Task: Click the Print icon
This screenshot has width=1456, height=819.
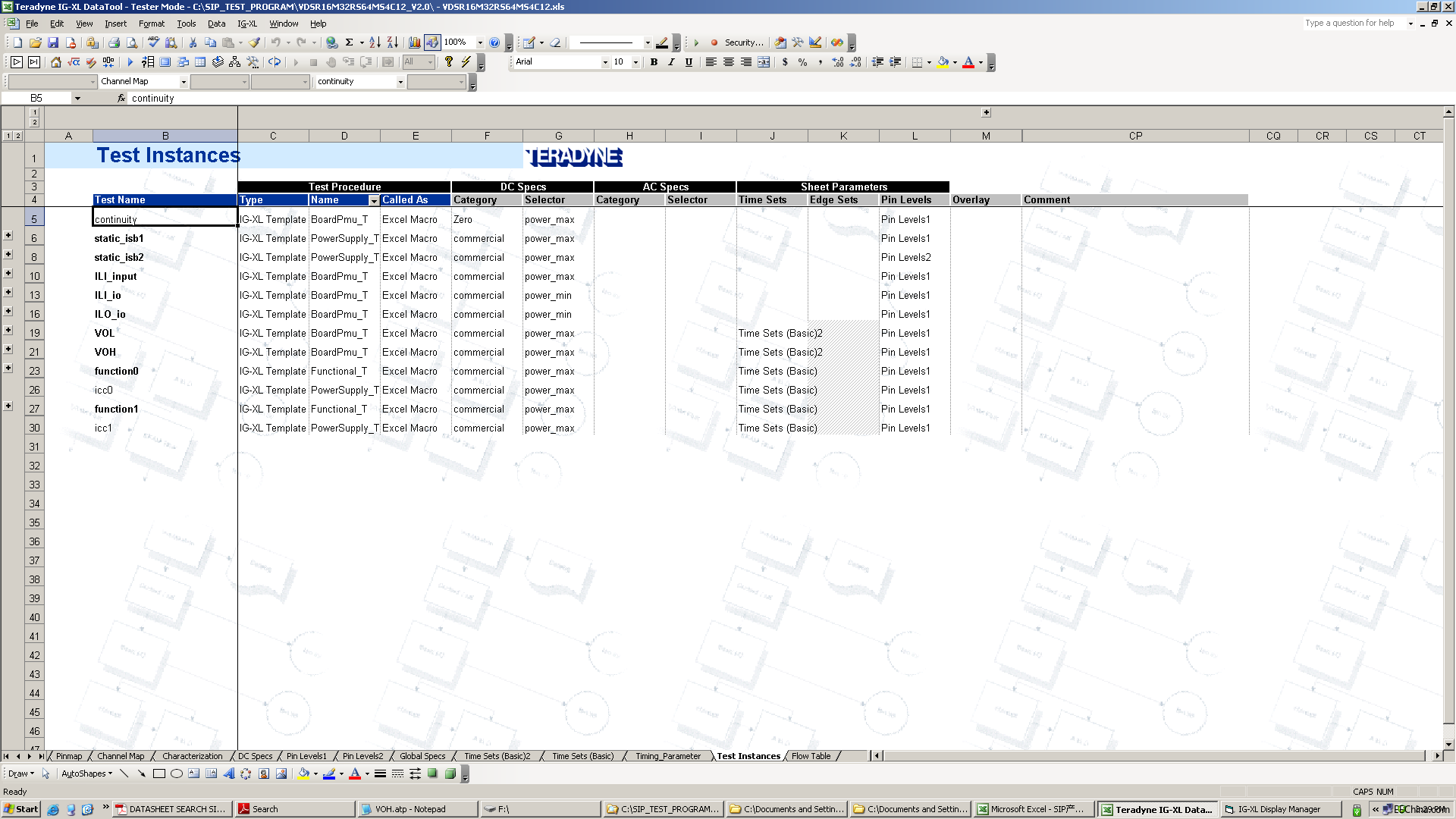Action: pyautogui.click(x=114, y=42)
